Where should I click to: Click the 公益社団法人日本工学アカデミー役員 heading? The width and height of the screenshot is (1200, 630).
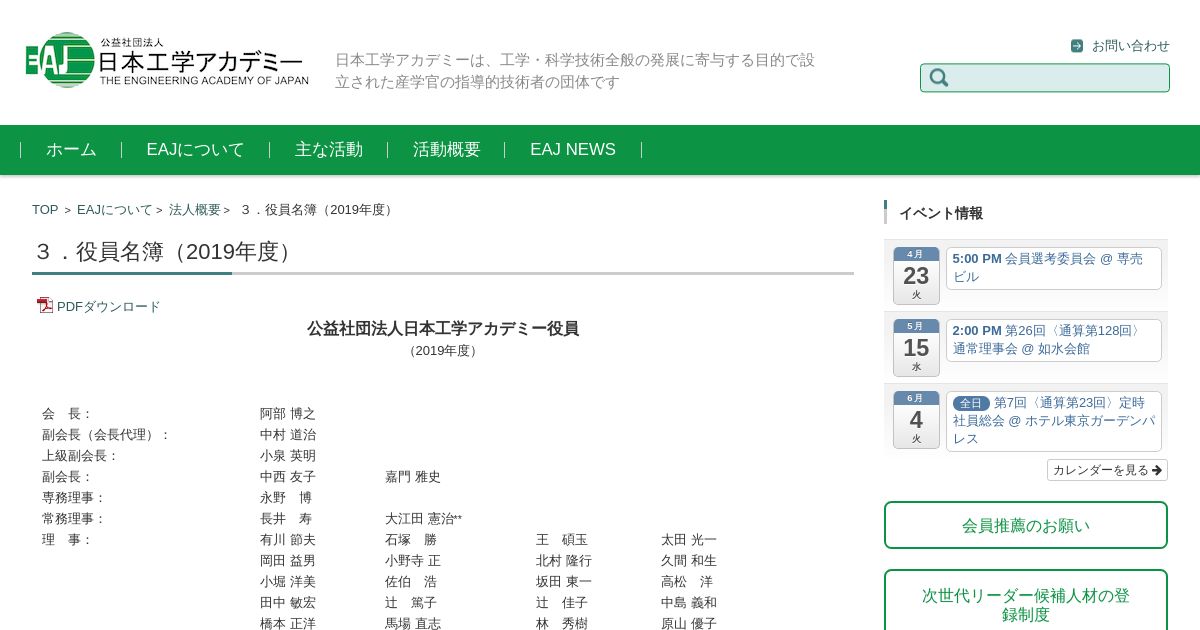(x=443, y=329)
